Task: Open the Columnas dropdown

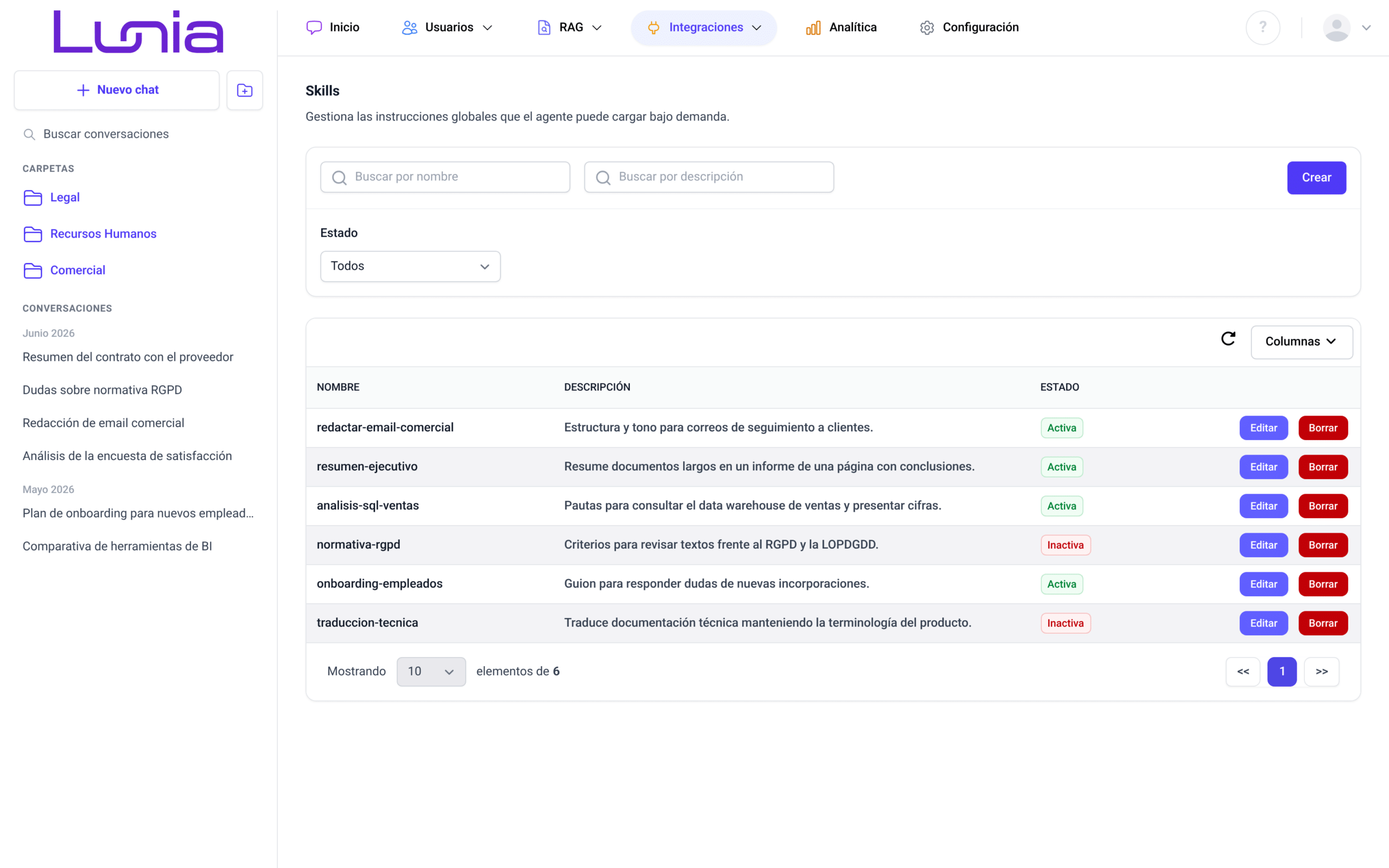Action: 1301,342
